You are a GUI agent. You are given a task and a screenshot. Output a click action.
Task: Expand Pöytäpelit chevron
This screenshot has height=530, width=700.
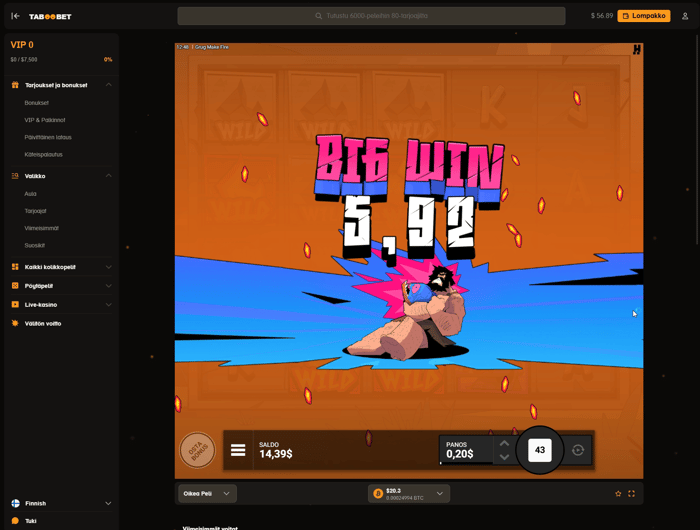108,286
